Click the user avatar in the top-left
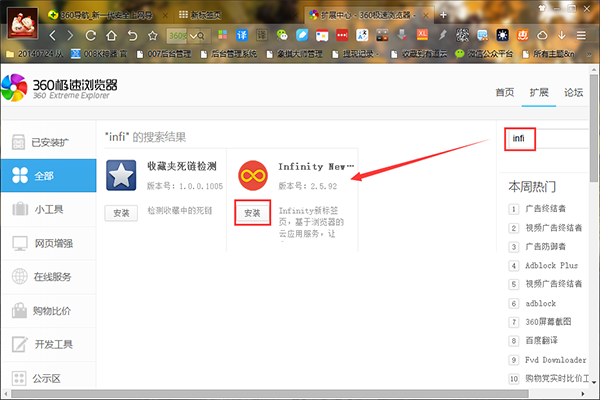The height and width of the screenshot is (400, 600). [x=23, y=23]
